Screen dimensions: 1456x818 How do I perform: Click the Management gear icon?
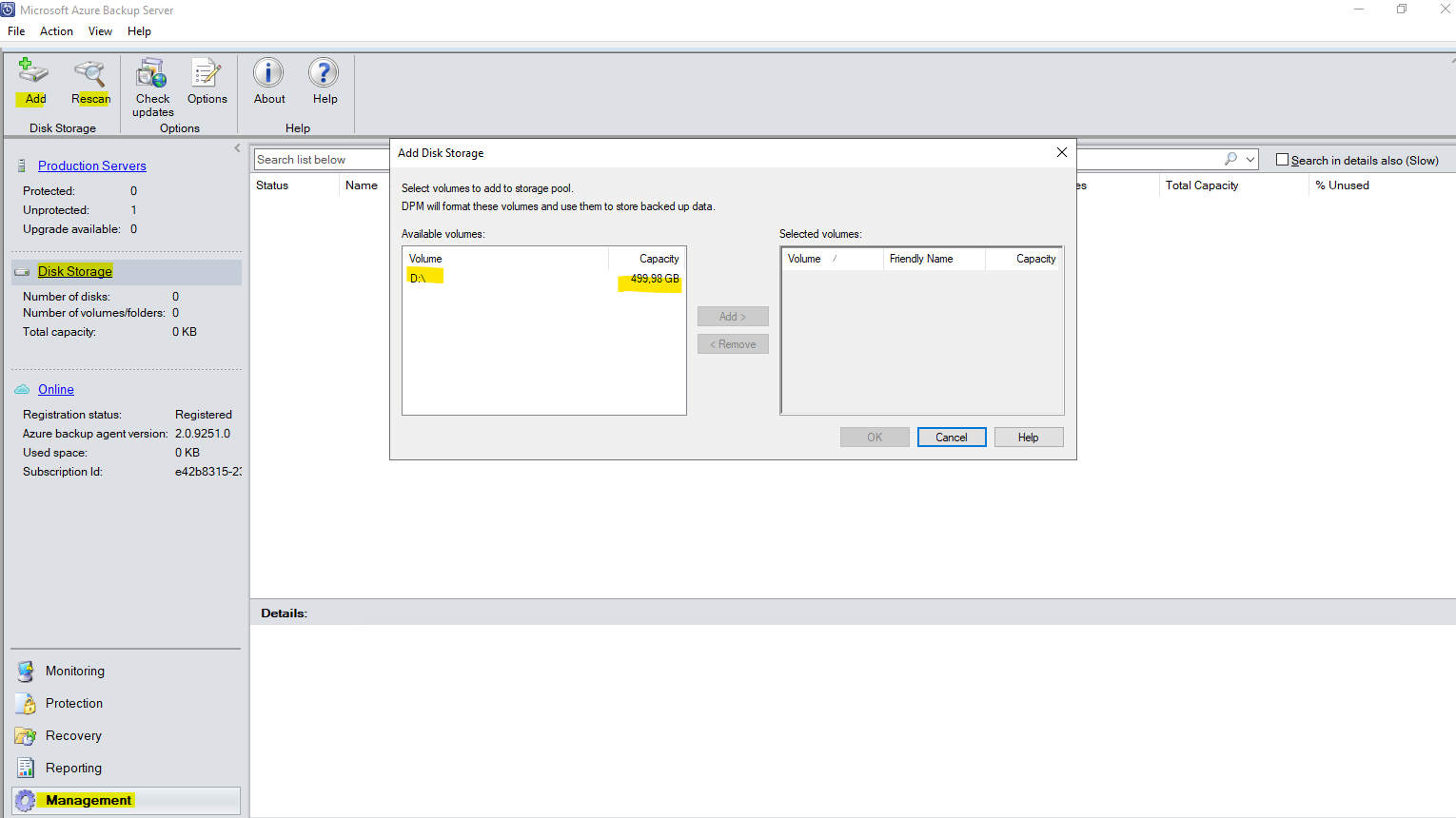click(26, 801)
